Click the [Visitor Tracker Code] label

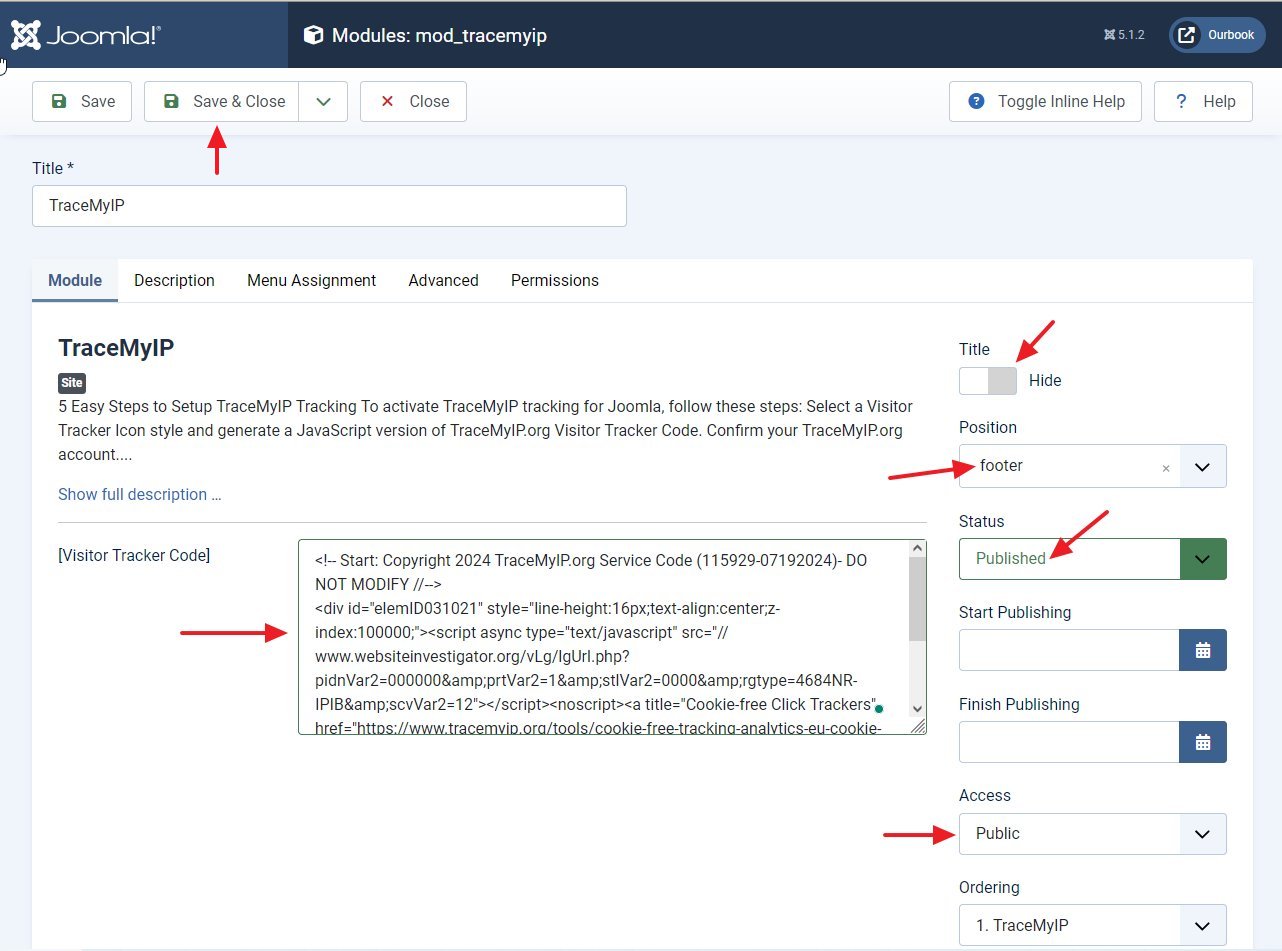[134, 555]
